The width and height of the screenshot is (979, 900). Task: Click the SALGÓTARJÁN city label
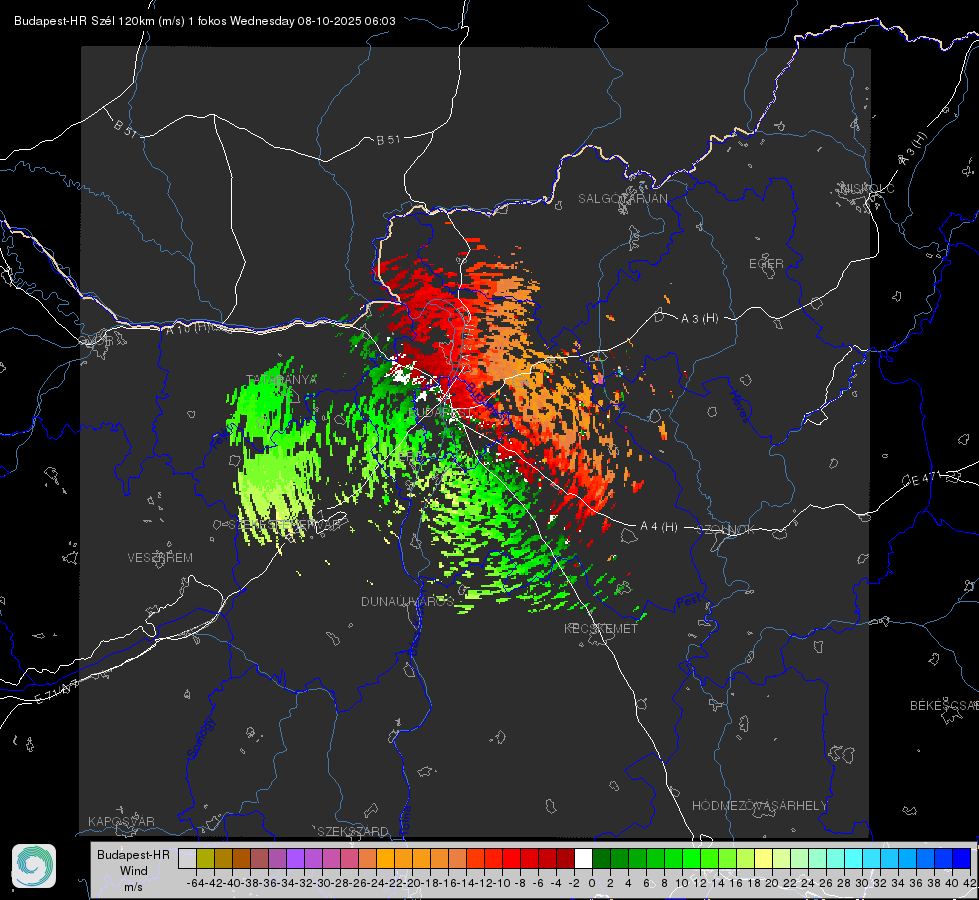622,199
